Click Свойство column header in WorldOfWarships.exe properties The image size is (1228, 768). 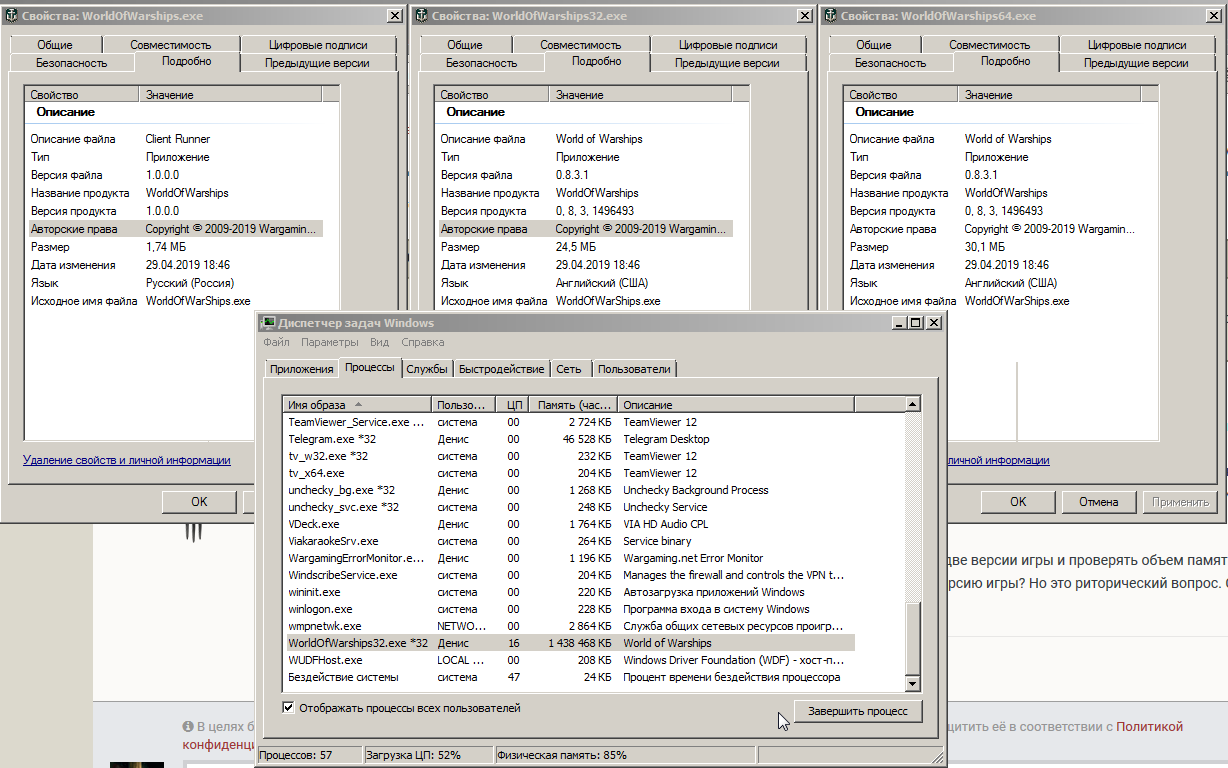click(x=82, y=95)
